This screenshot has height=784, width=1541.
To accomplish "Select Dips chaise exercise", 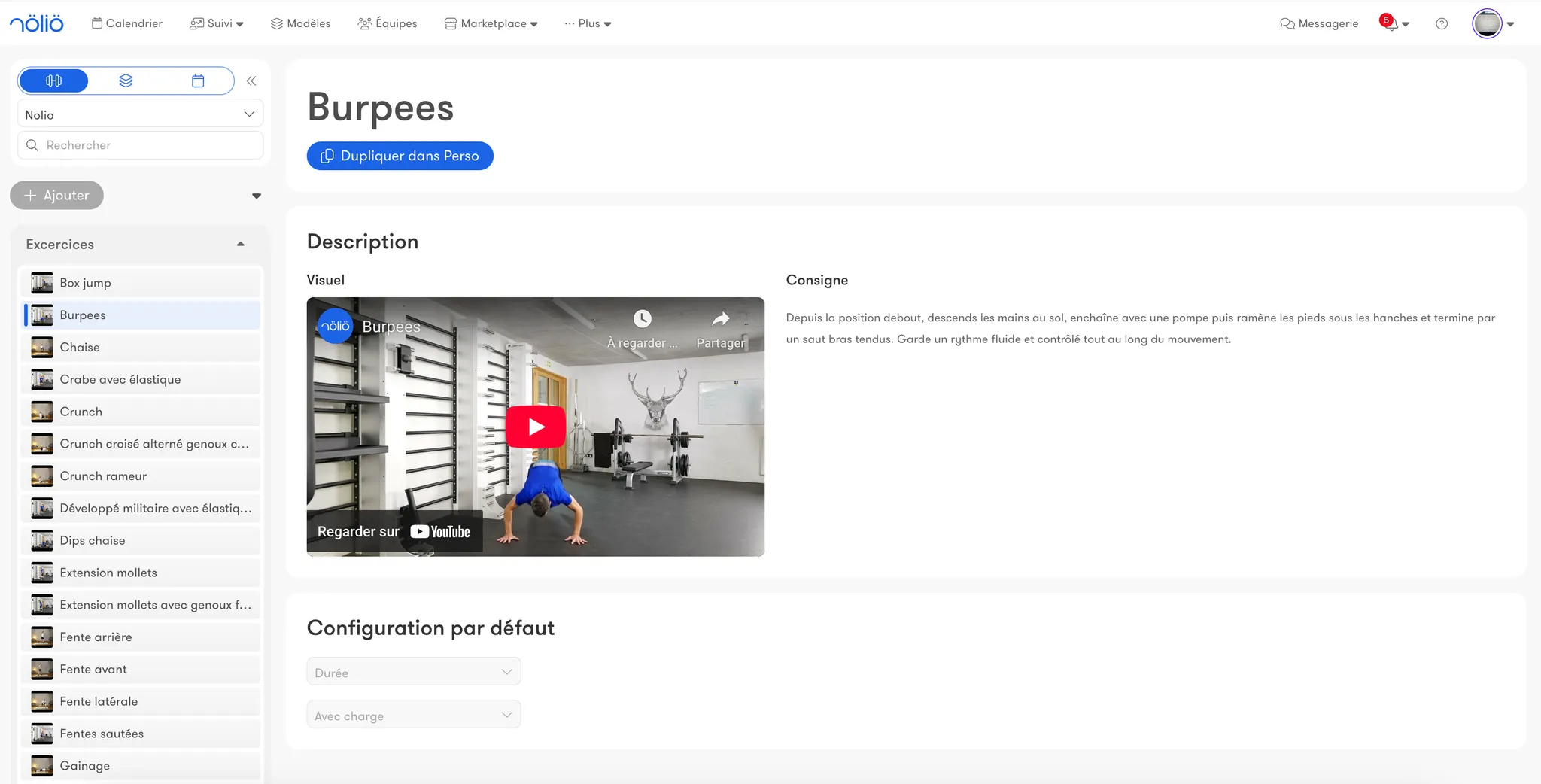I will [x=142, y=540].
